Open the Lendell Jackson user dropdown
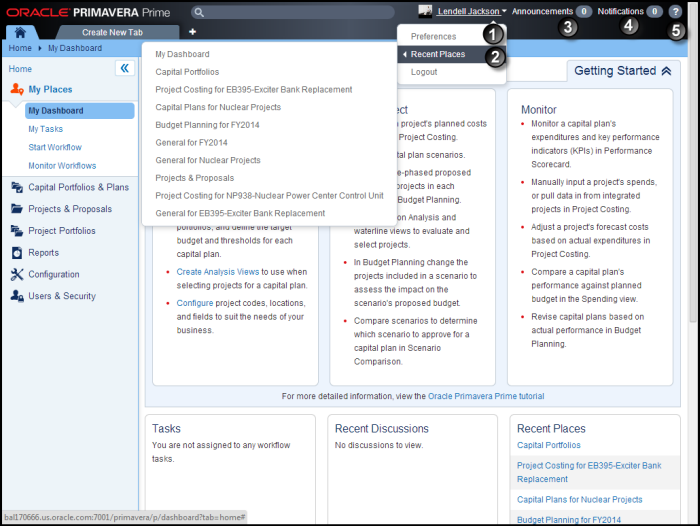700x526 pixels. click(x=472, y=11)
